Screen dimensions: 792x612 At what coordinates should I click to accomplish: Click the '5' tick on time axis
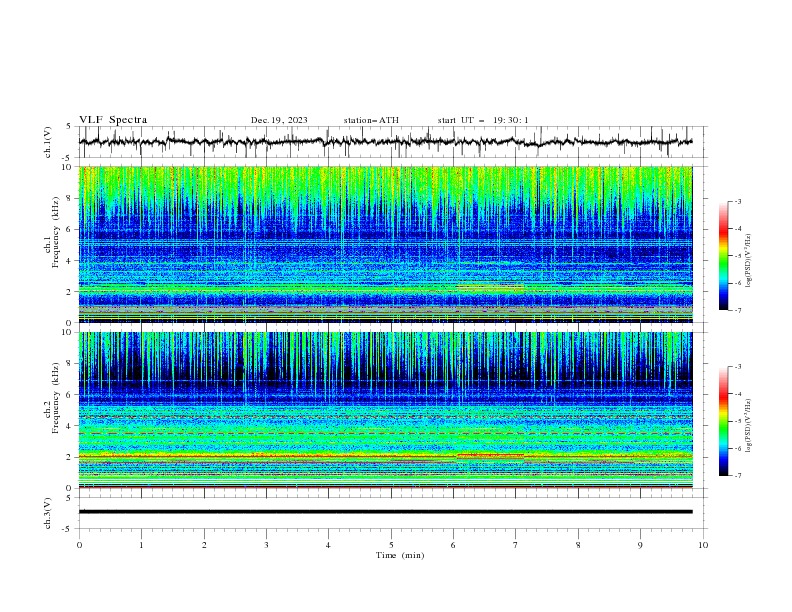tap(391, 545)
